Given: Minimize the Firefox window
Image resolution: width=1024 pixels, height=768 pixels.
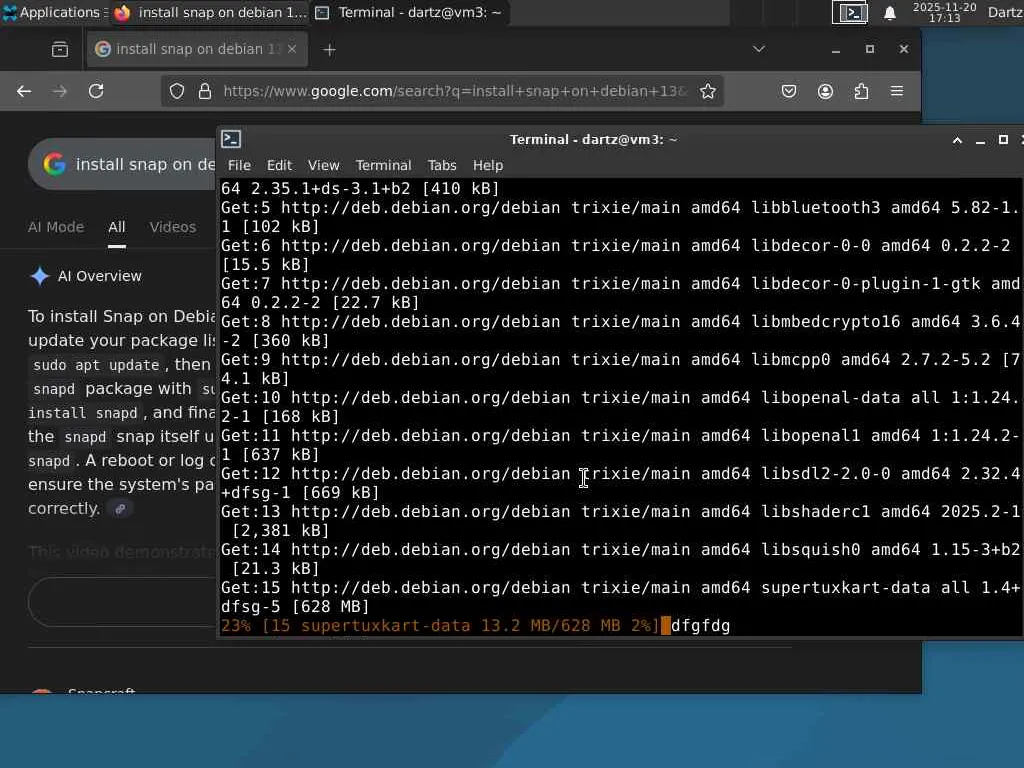Looking at the screenshot, I should tap(835, 50).
